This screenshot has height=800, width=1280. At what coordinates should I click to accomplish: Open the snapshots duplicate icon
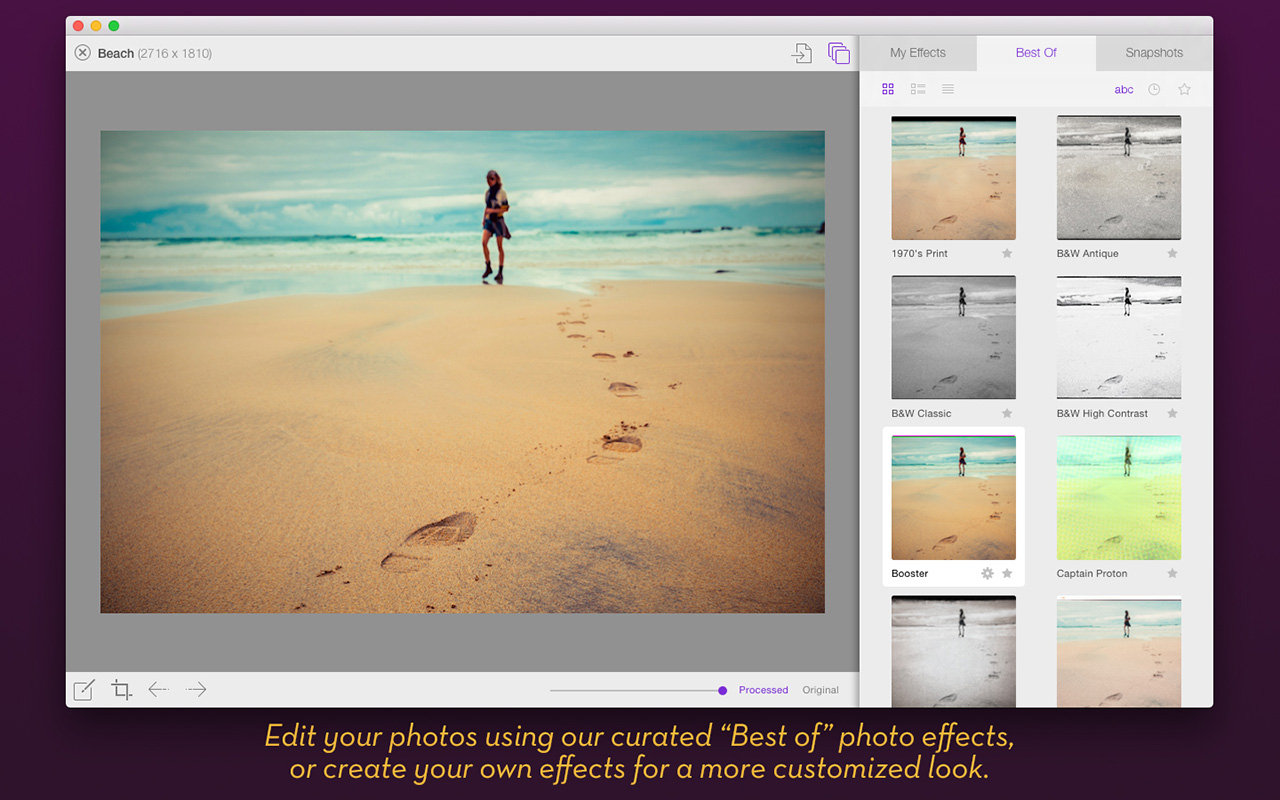tap(838, 53)
